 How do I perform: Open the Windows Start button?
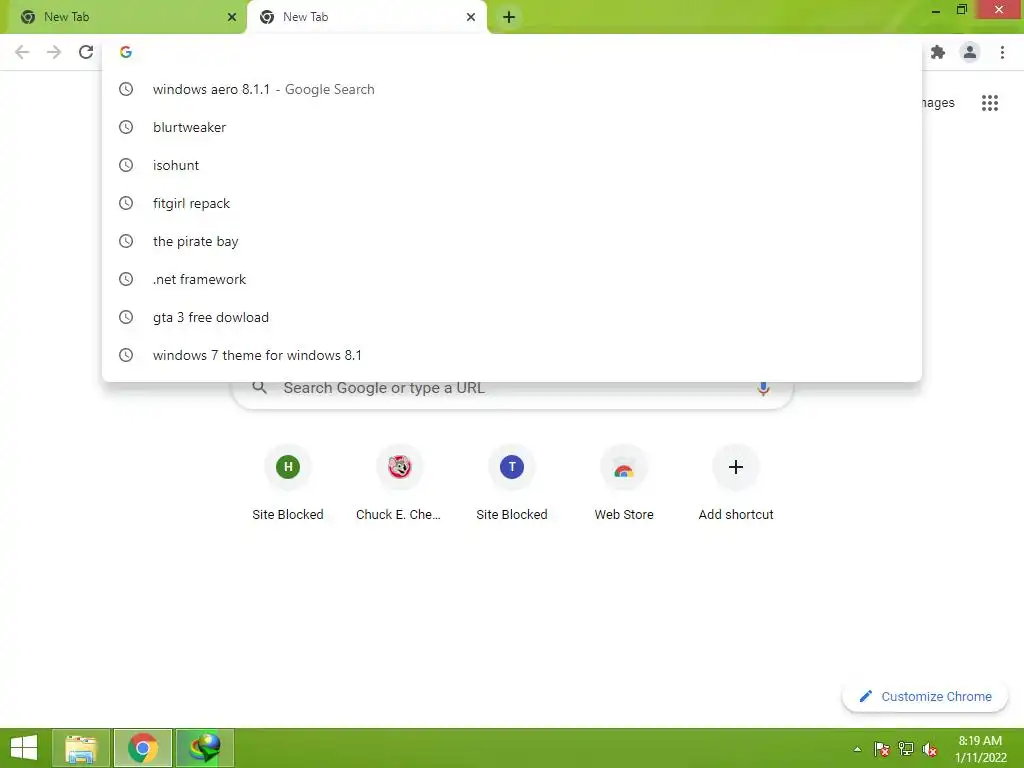click(x=24, y=748)
